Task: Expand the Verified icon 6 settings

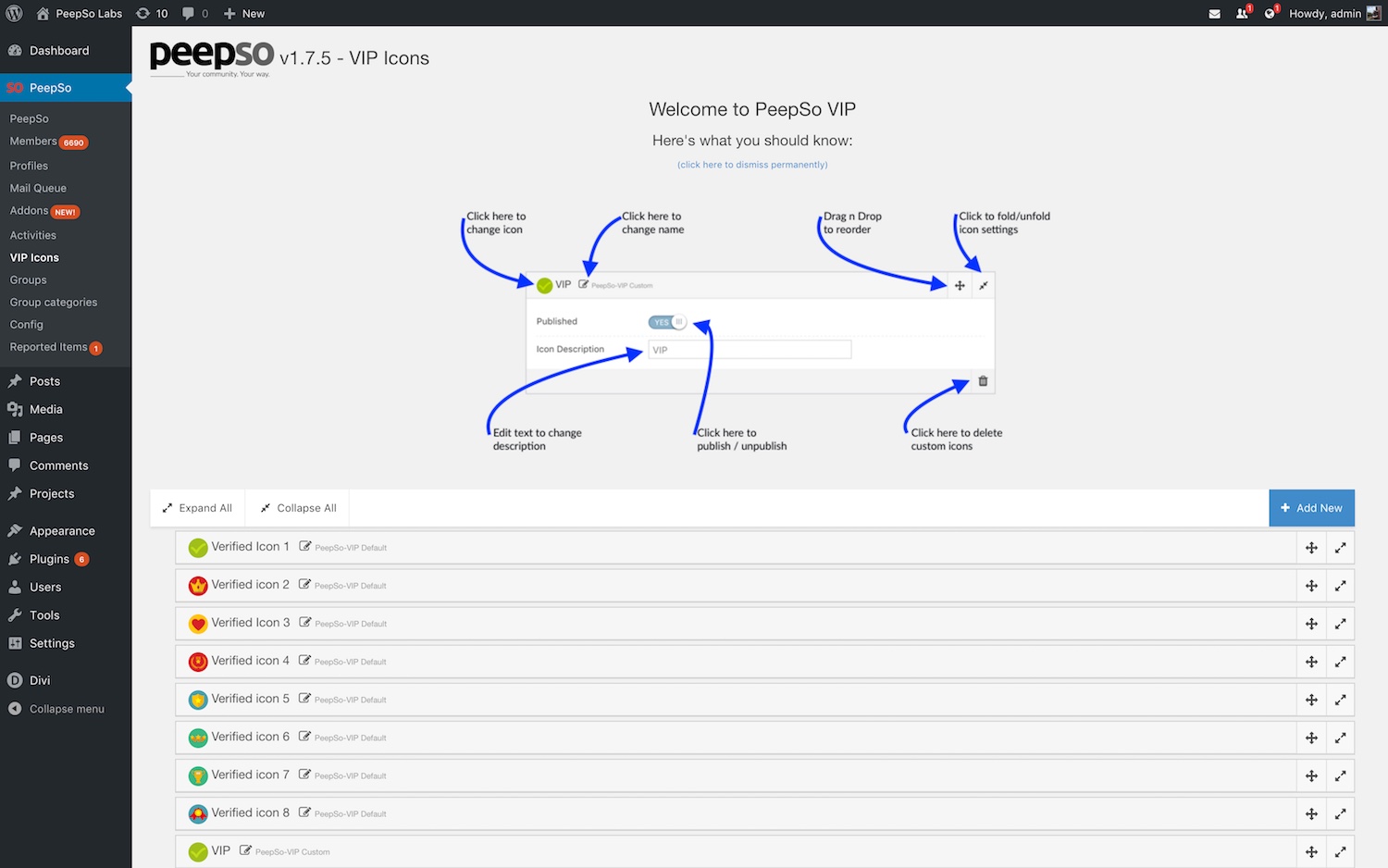Action: click(x=1340, y=738)
